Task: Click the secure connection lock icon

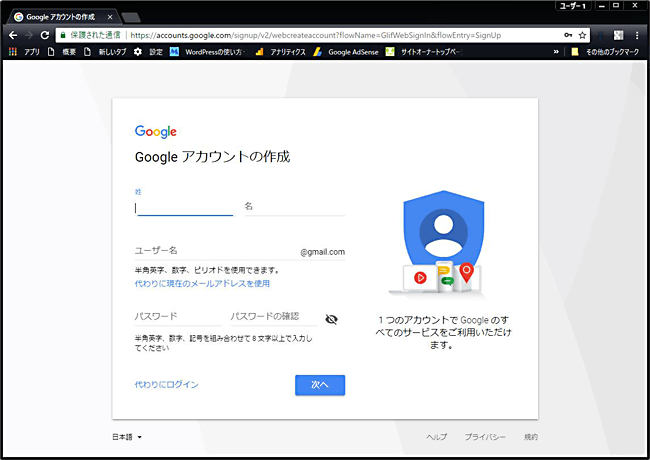Action: tap(63, 35)
